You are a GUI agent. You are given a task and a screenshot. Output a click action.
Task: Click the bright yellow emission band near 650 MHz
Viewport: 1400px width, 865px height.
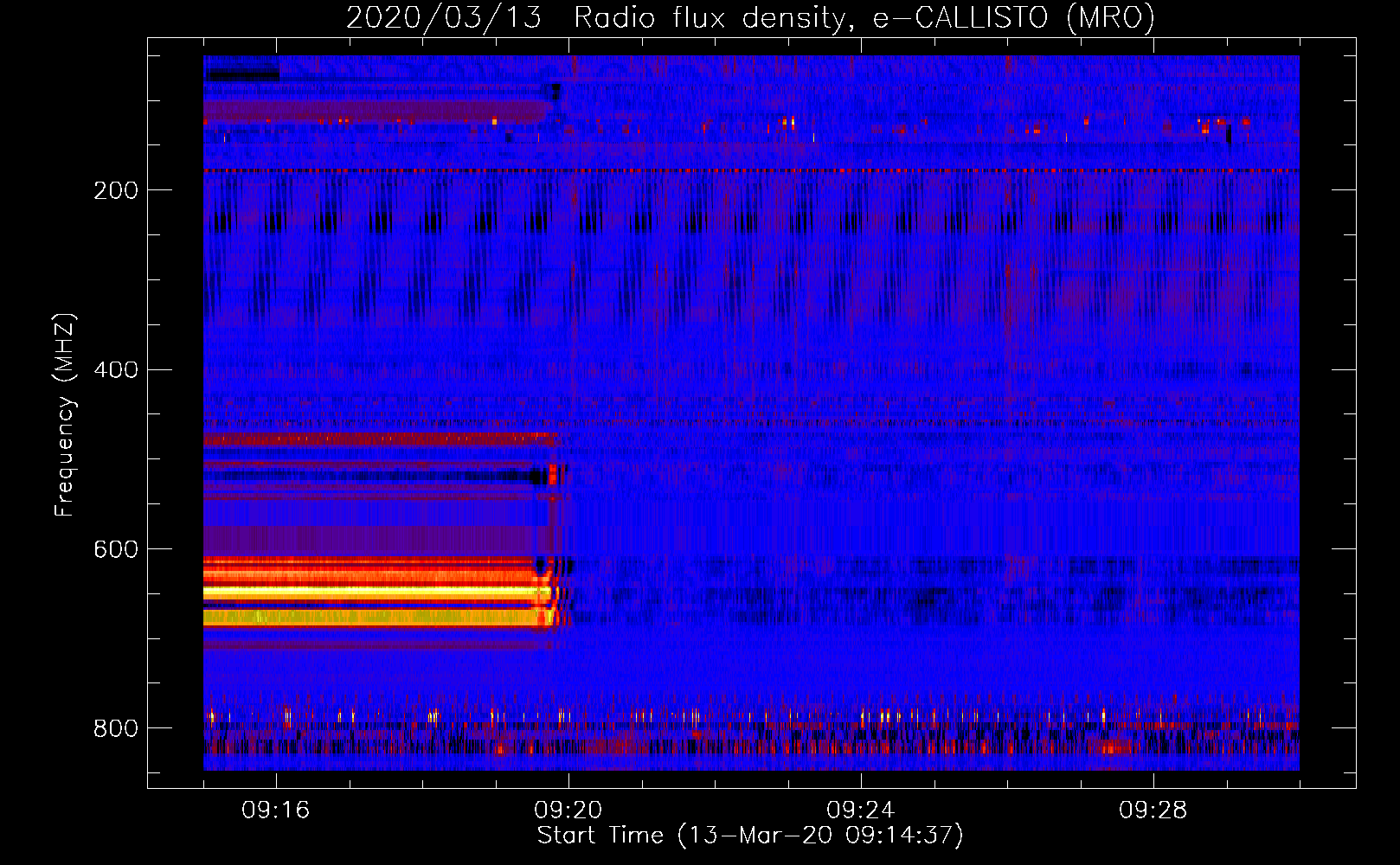tap(377, 593)
